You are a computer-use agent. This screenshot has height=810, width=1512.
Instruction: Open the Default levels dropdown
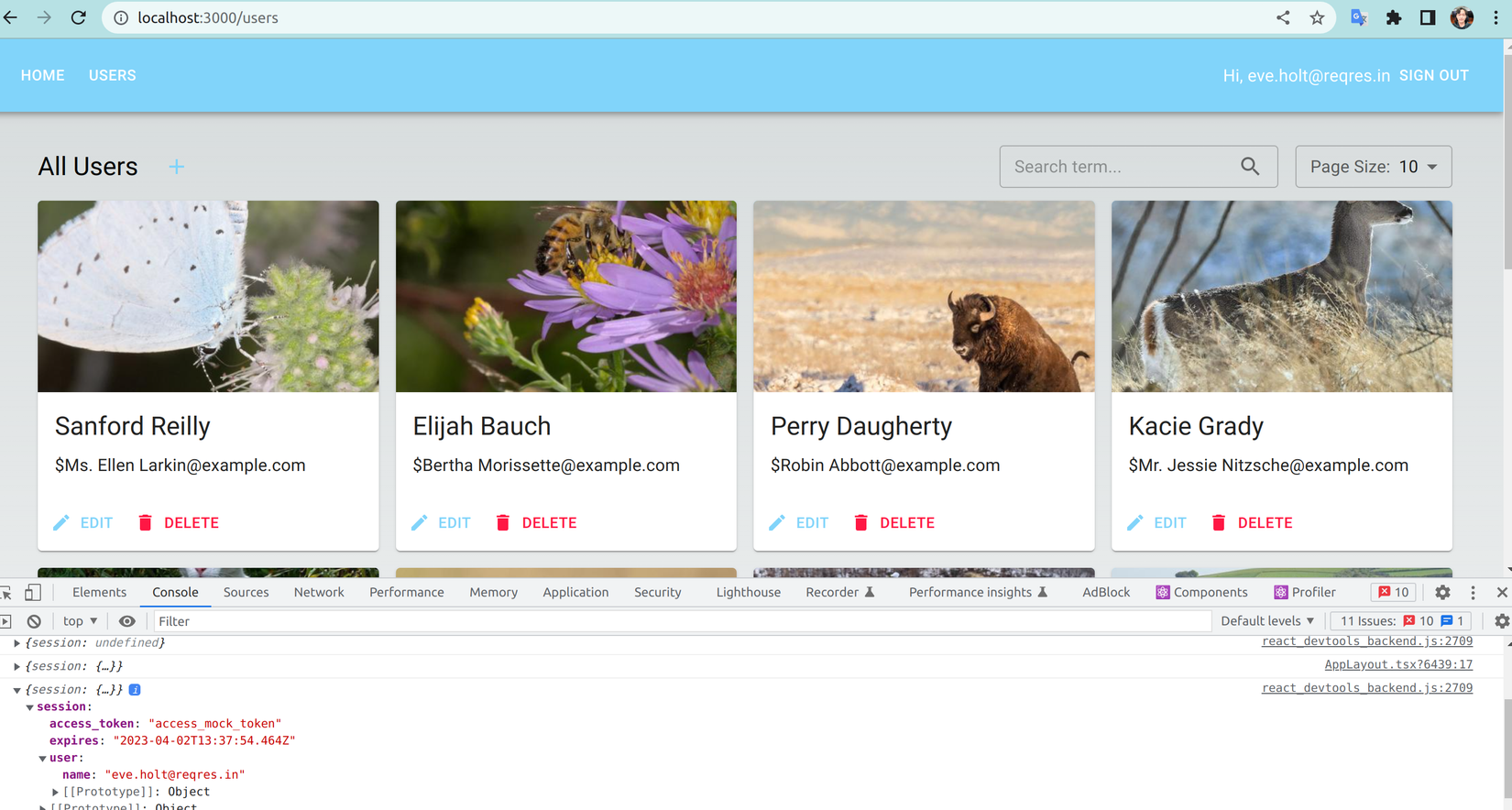[x=1267, y=621]
